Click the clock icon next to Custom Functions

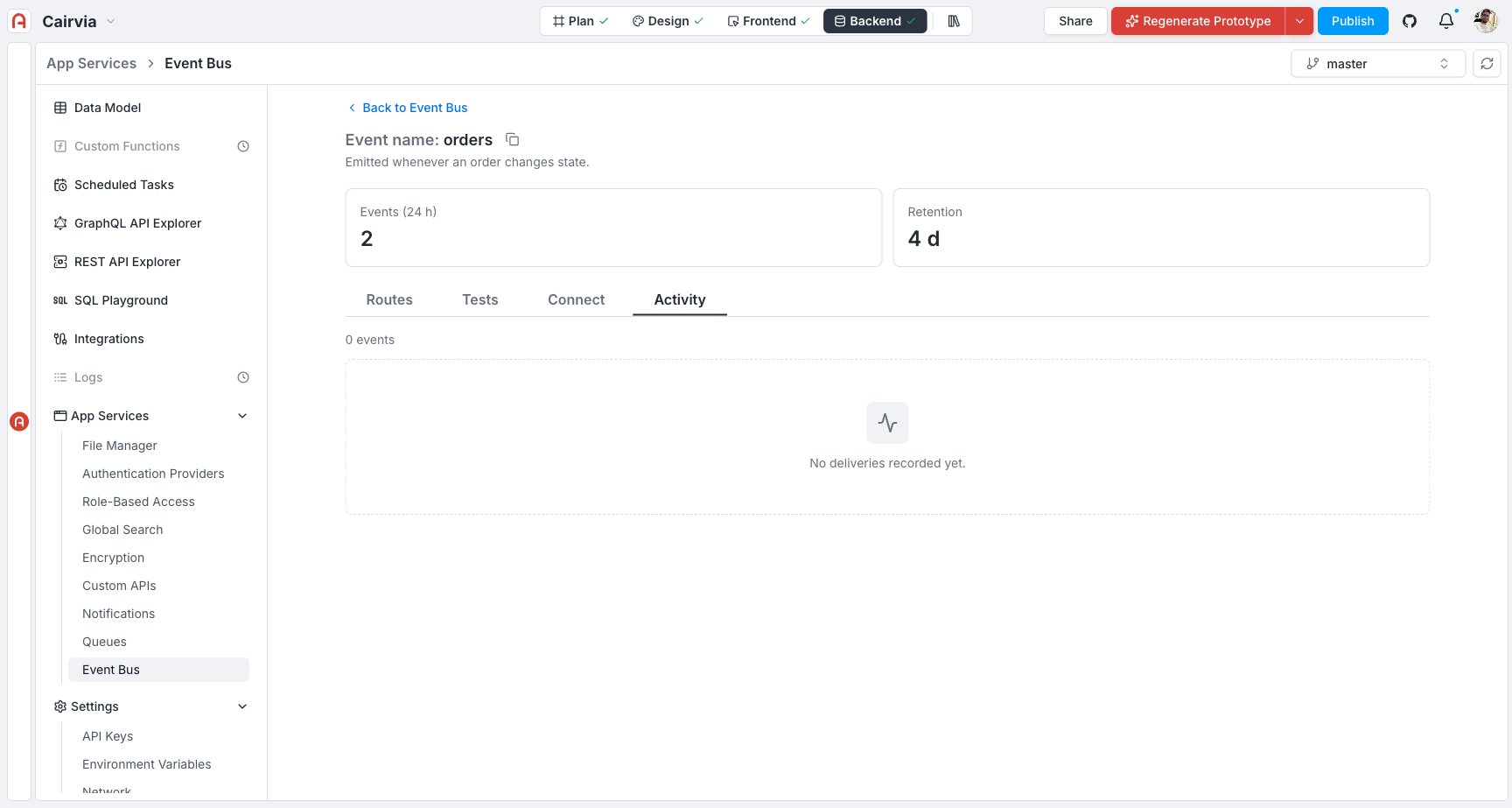coord(243,146)
